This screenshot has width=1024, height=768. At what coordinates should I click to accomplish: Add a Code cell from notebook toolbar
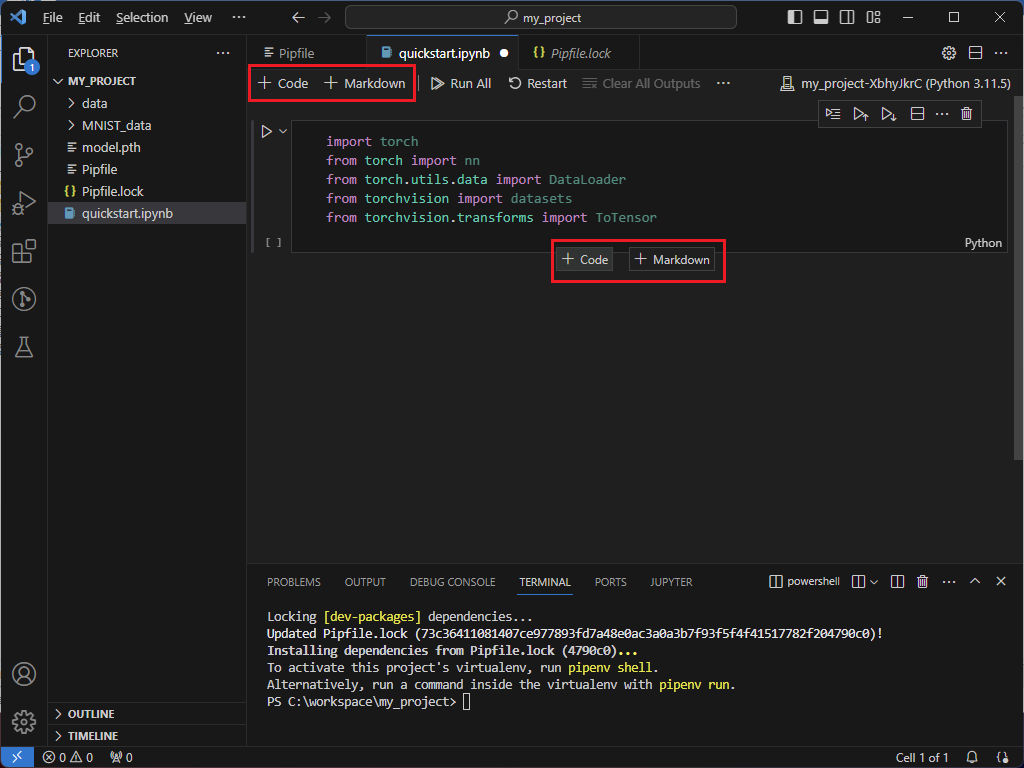coord(283,84)
